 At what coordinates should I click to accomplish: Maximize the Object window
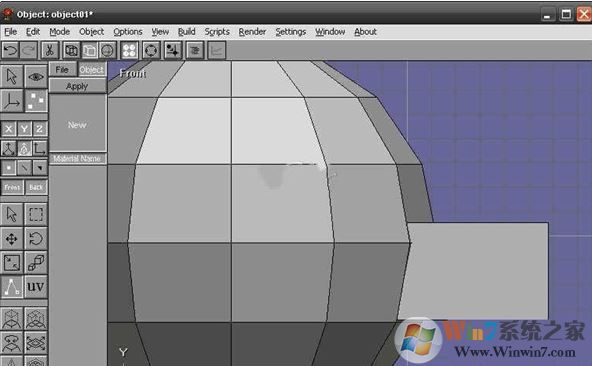566,15
